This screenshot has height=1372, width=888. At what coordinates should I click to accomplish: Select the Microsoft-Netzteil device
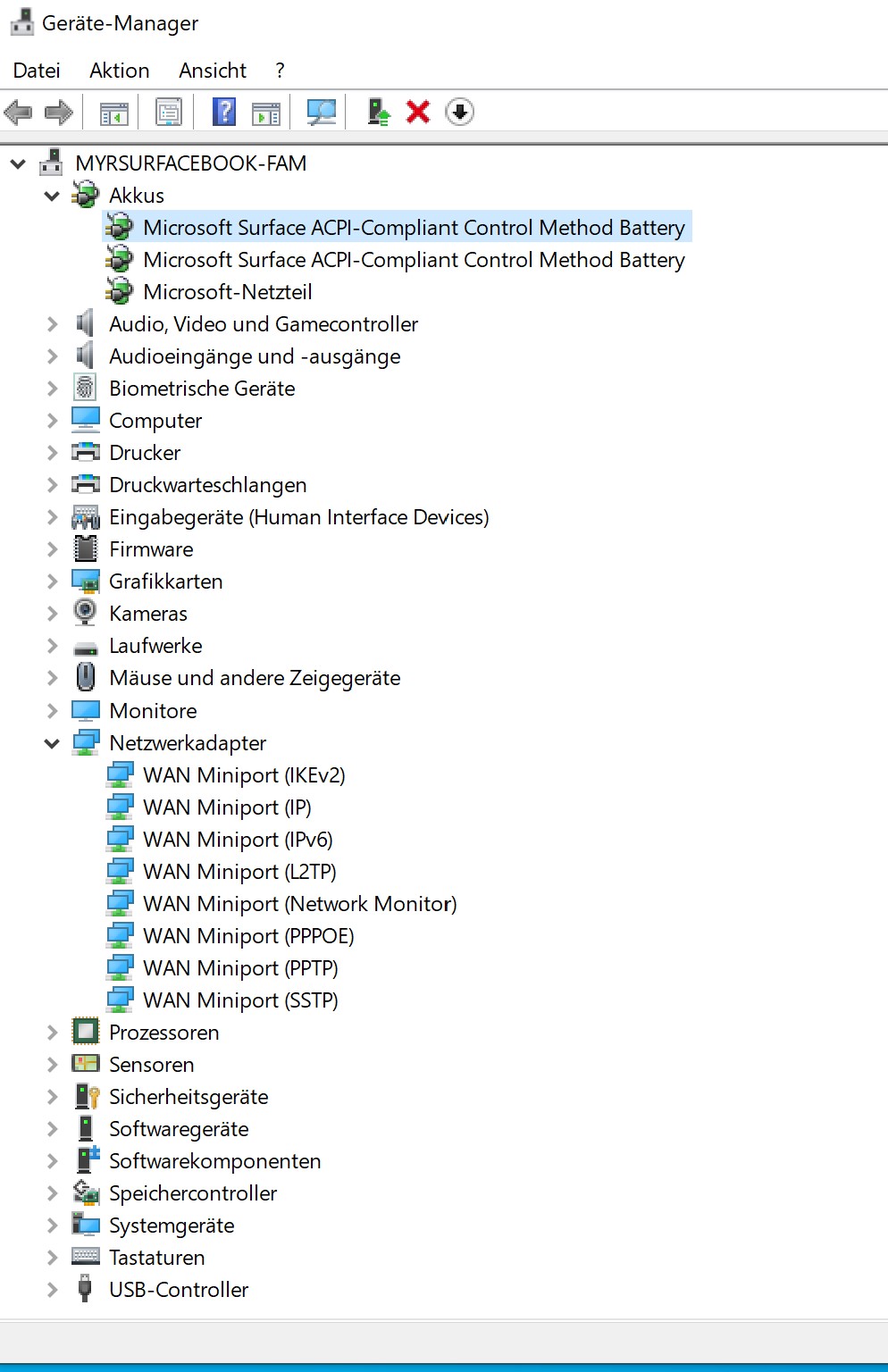(228, 292)
